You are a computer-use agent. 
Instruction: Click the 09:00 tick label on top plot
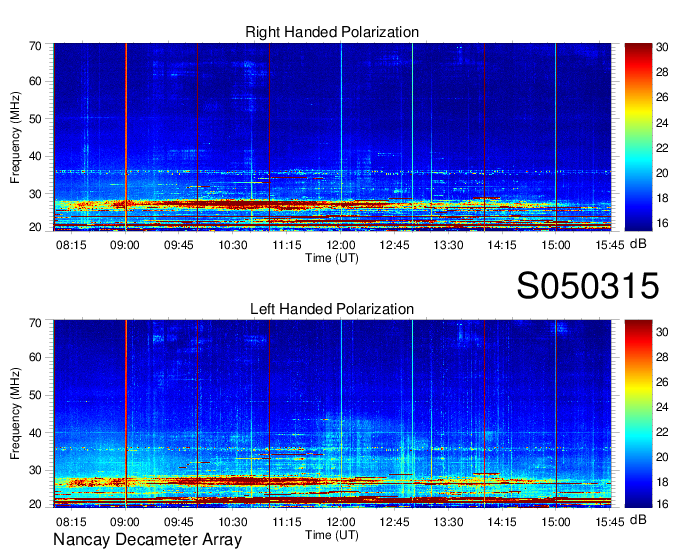[125, 245]
